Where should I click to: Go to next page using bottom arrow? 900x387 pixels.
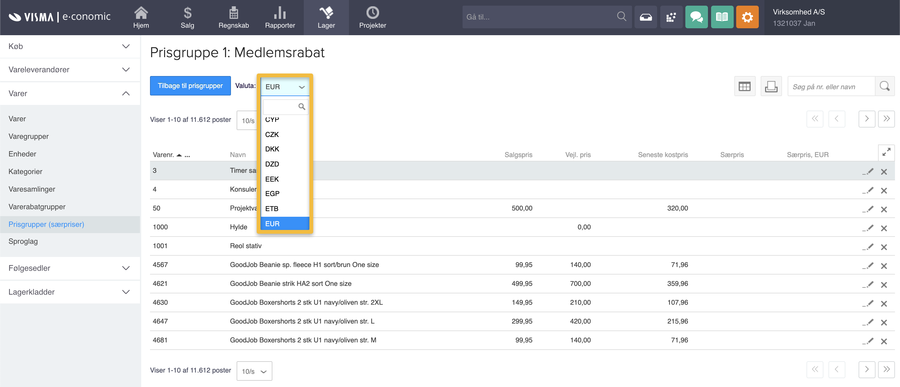coord(867,369)
